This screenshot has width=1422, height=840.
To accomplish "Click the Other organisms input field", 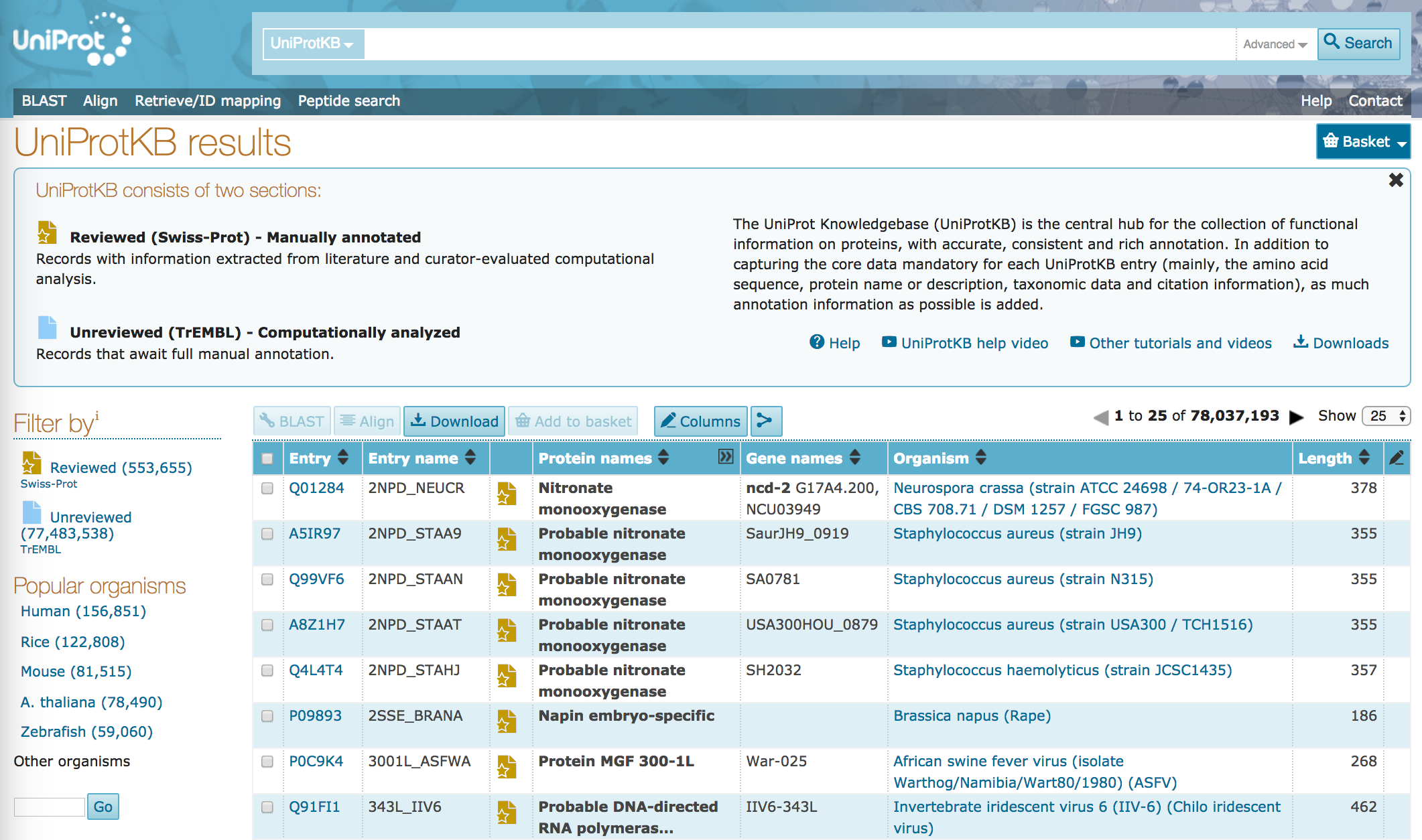I will coord(50,807).
